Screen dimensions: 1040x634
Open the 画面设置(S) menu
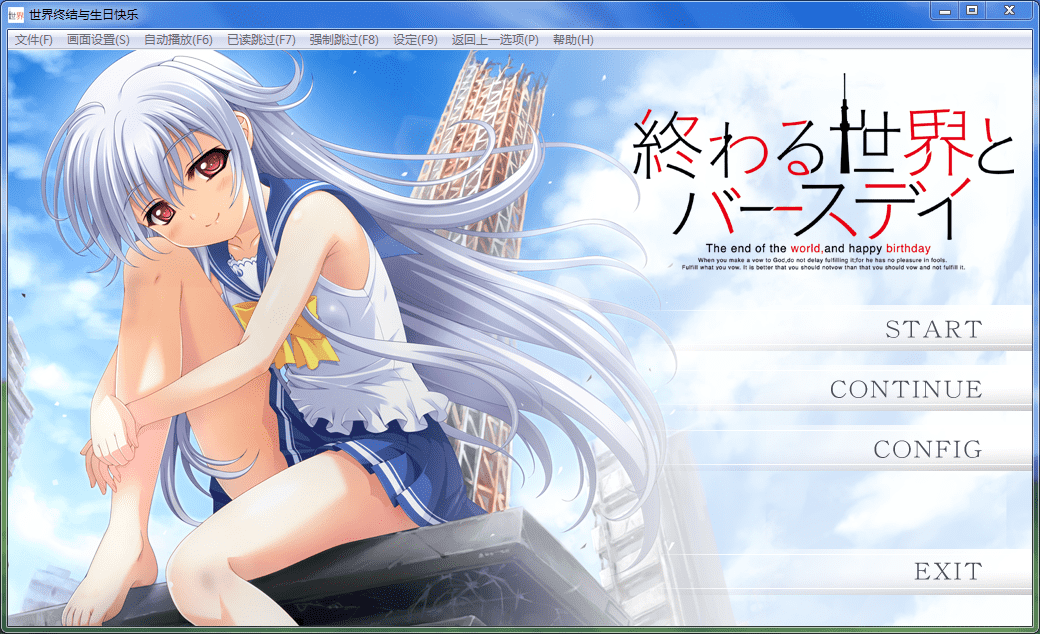pos(98,40)
